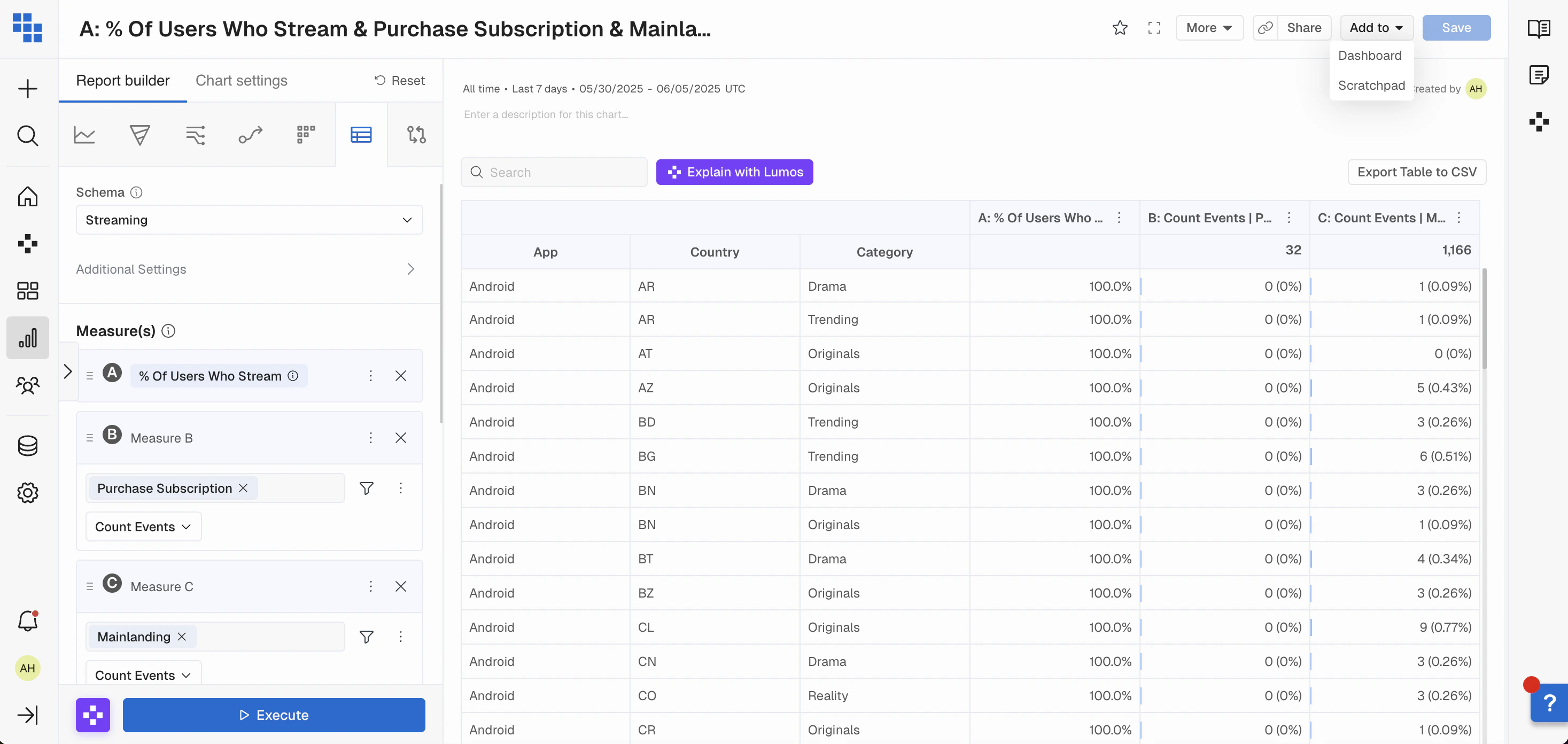
Task: Click the copy link icon beside Share
Action: pos(1266,28)
